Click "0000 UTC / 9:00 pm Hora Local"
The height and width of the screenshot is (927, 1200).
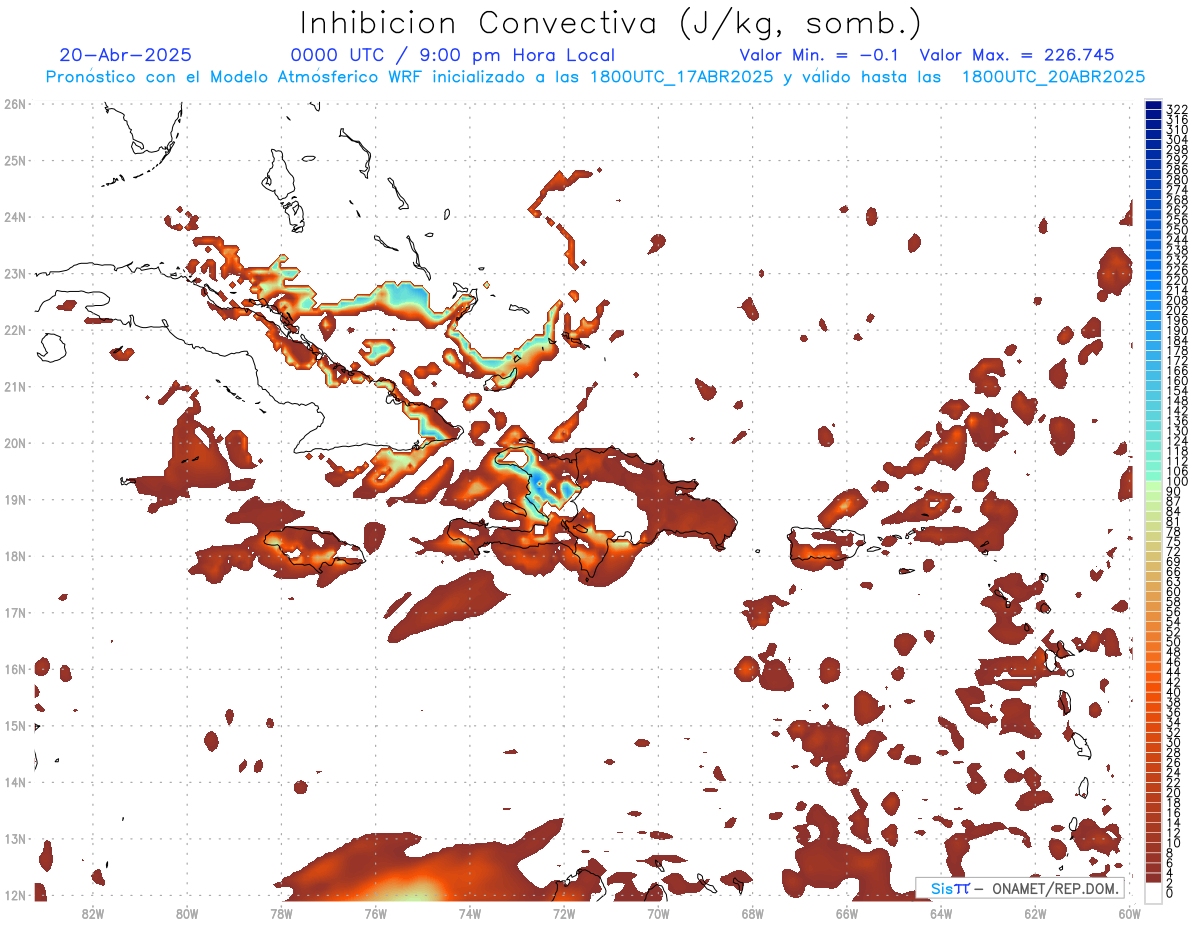[x=453, y=55]
